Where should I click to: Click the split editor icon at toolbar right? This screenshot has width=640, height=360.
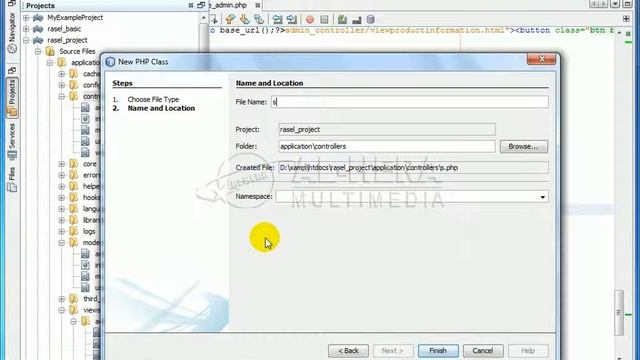pyautogui.click(x=626, y=19)
